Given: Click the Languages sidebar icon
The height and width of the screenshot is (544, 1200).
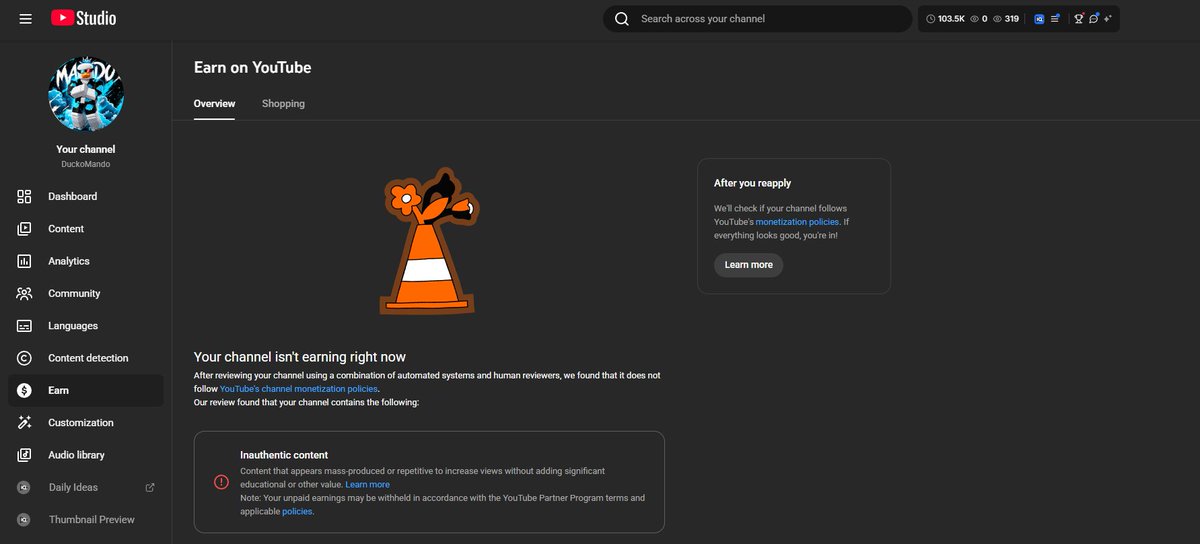Looking at the screenshot, I should (25, 326).
